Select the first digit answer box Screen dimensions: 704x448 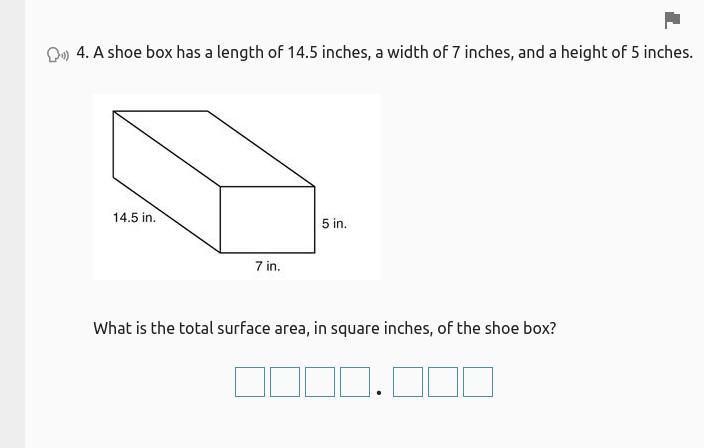pyautogui.click(x=250, y=382)
